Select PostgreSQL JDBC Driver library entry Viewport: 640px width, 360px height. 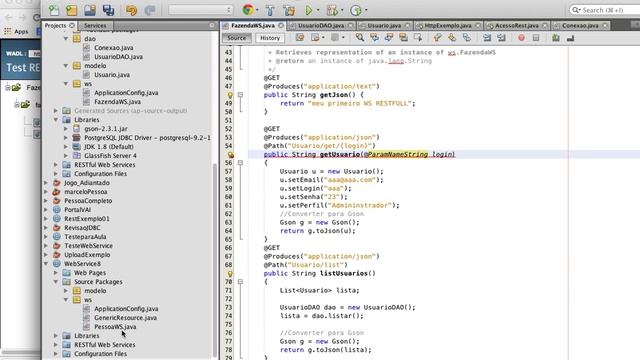(x=147, y=138)
